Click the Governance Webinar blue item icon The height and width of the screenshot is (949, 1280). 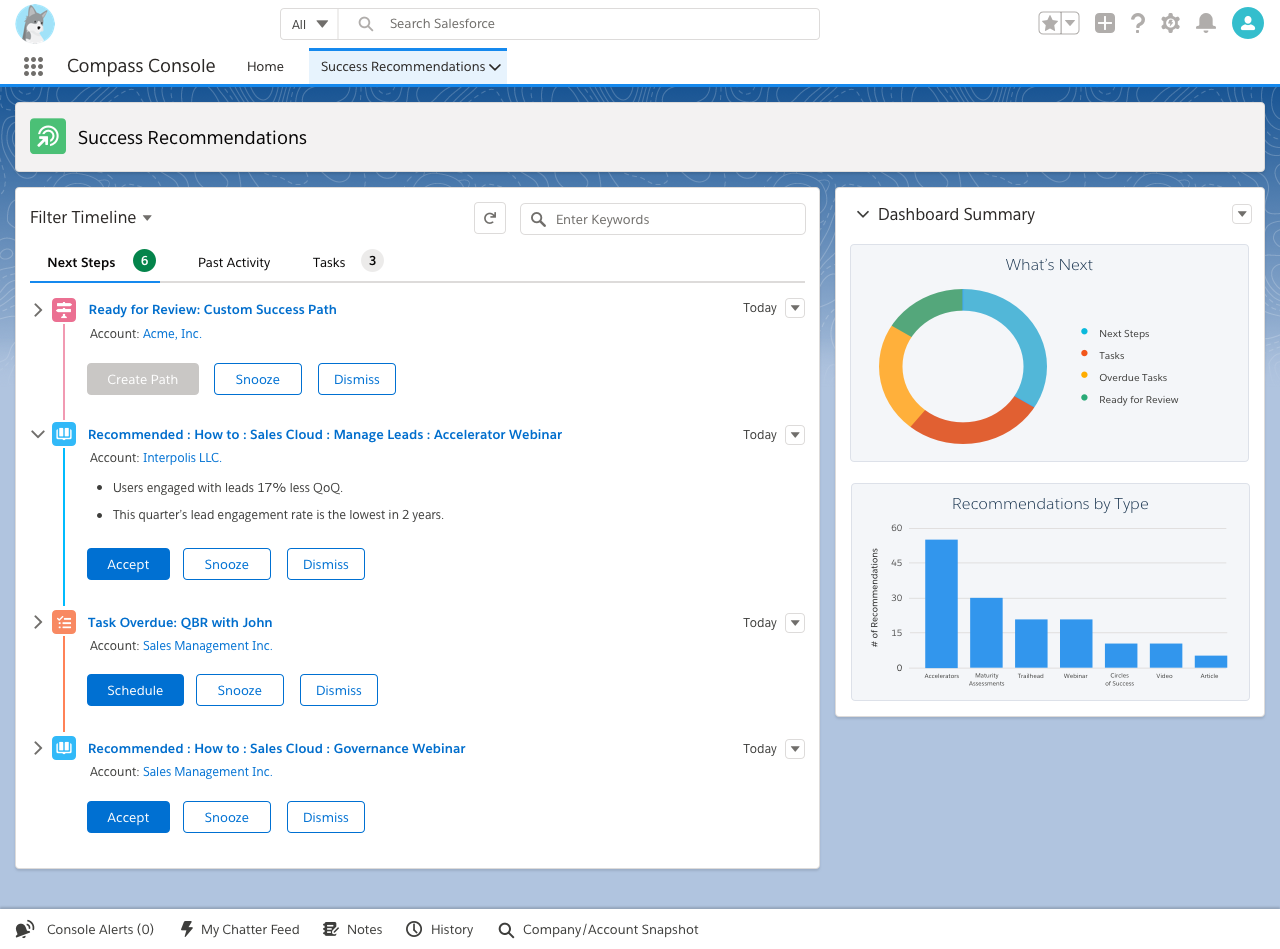[64, 748]
